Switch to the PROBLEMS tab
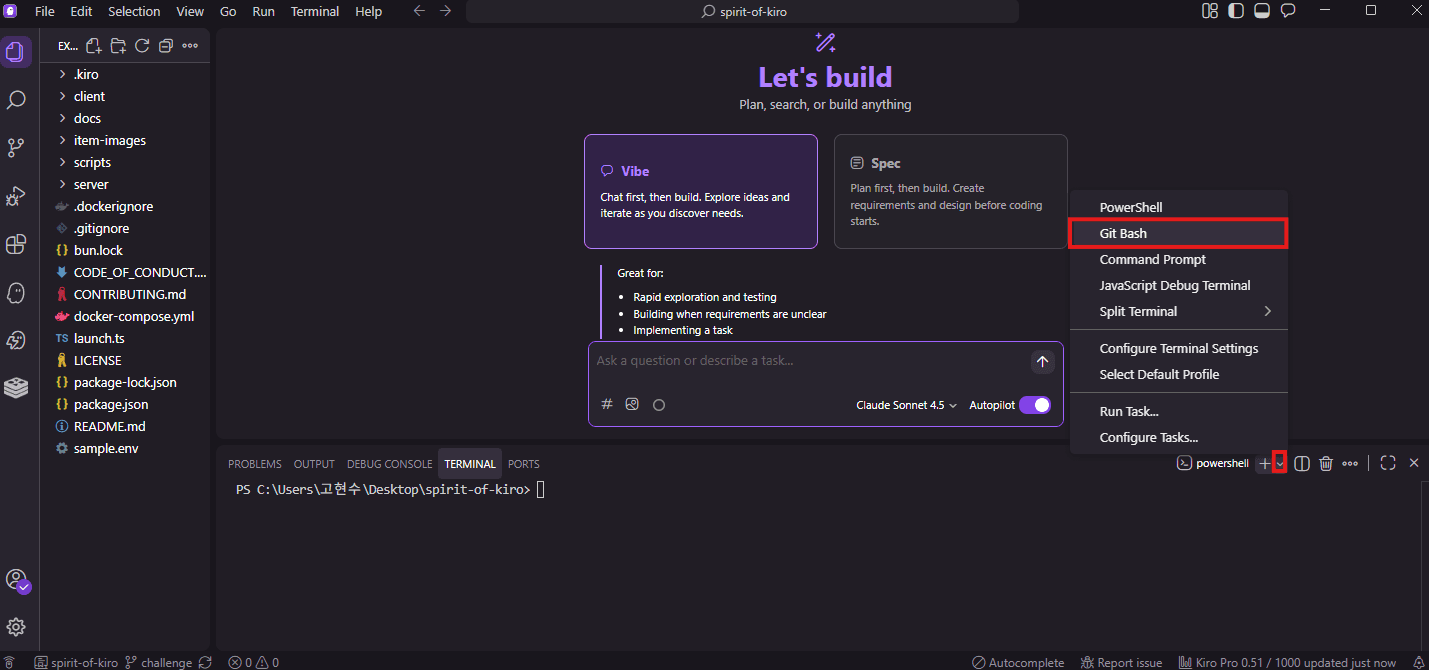This screenshot has height=670, width=1429. [x=254, y=464]
